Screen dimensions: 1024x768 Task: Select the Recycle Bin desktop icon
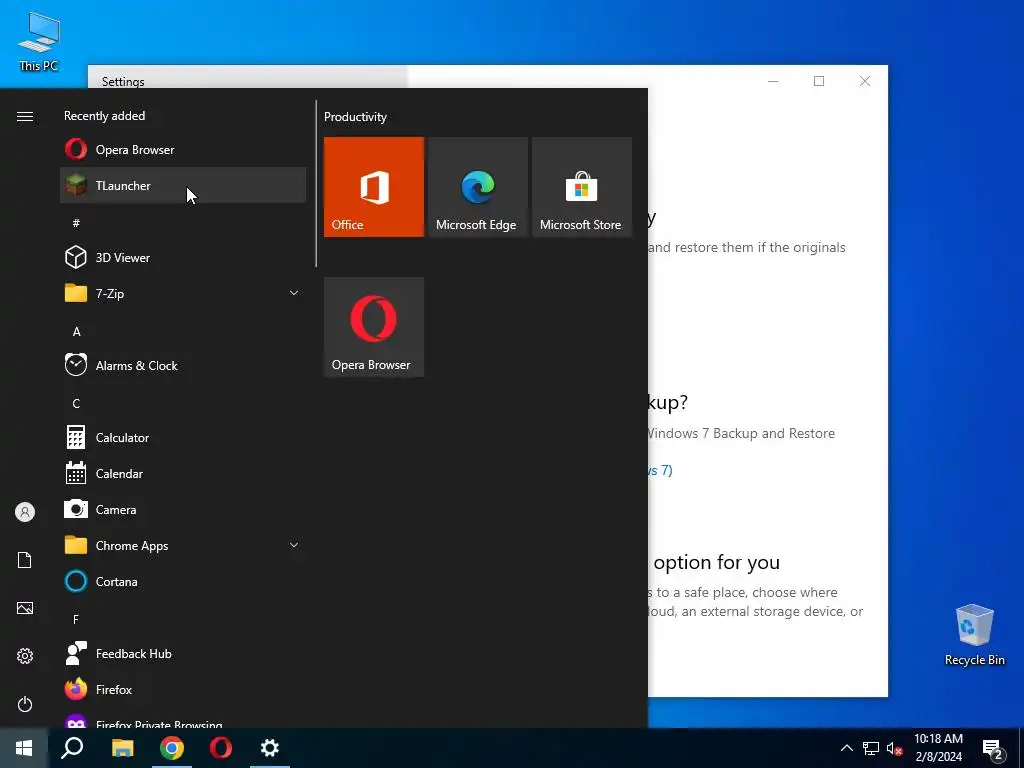click(974, 634)
